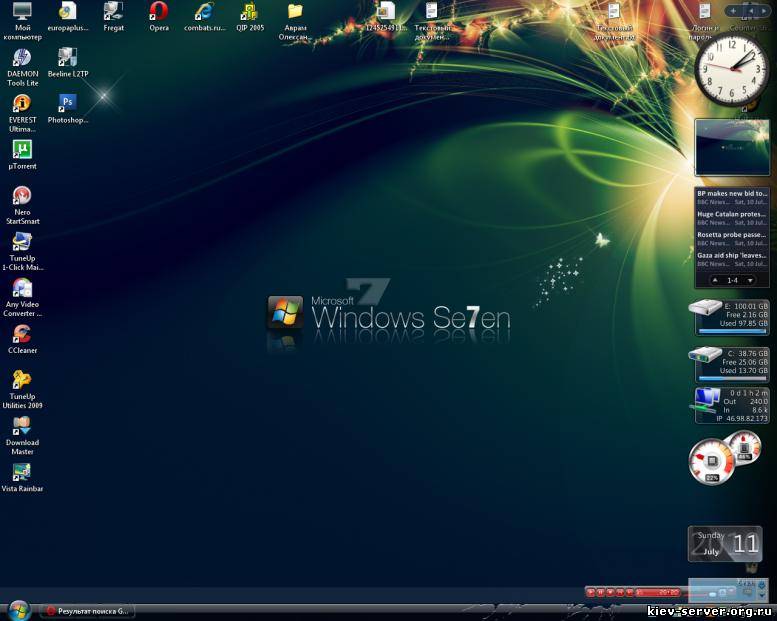Click the sidebar next gadgets arrow
The width and height of the screenshot is (777, 621).
[x=765, y=10]
